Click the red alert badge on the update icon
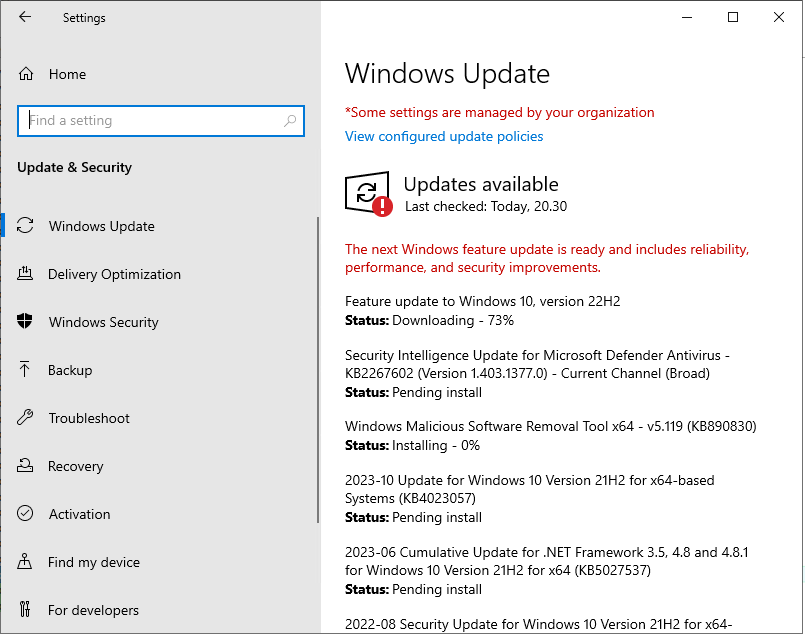This screenshot has width=805, height=635. point(382,207)
